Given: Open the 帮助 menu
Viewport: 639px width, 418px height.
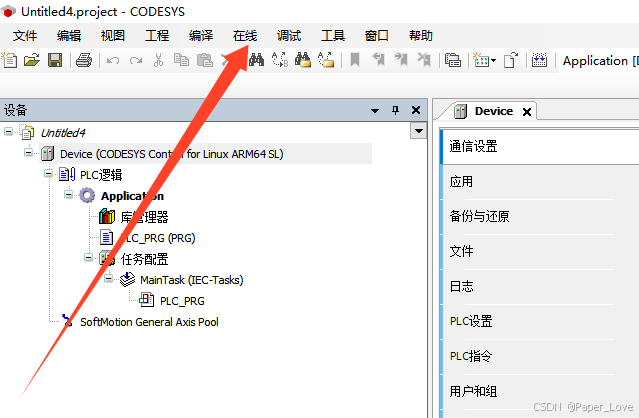Looking at the screenshot, I should click(421, 36).
